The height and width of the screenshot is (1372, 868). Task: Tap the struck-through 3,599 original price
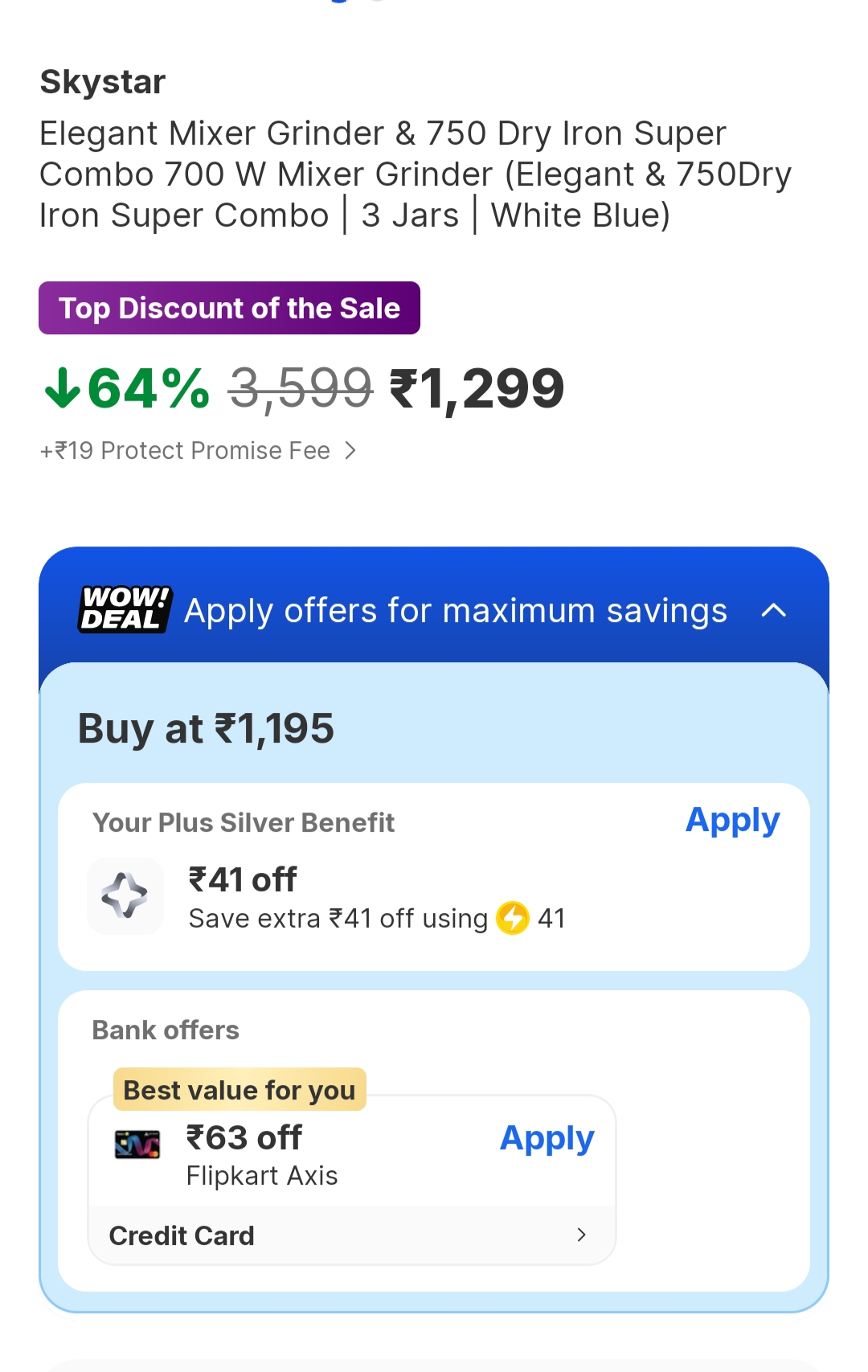[301, 389]
